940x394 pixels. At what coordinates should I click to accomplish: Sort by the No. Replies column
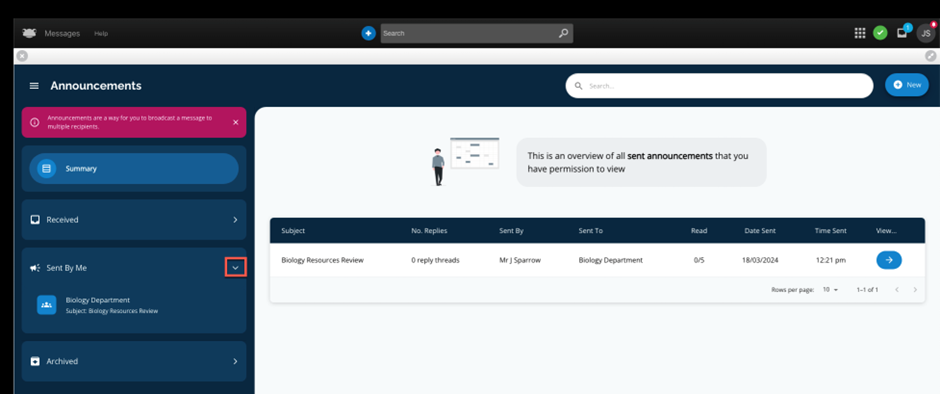429,230
